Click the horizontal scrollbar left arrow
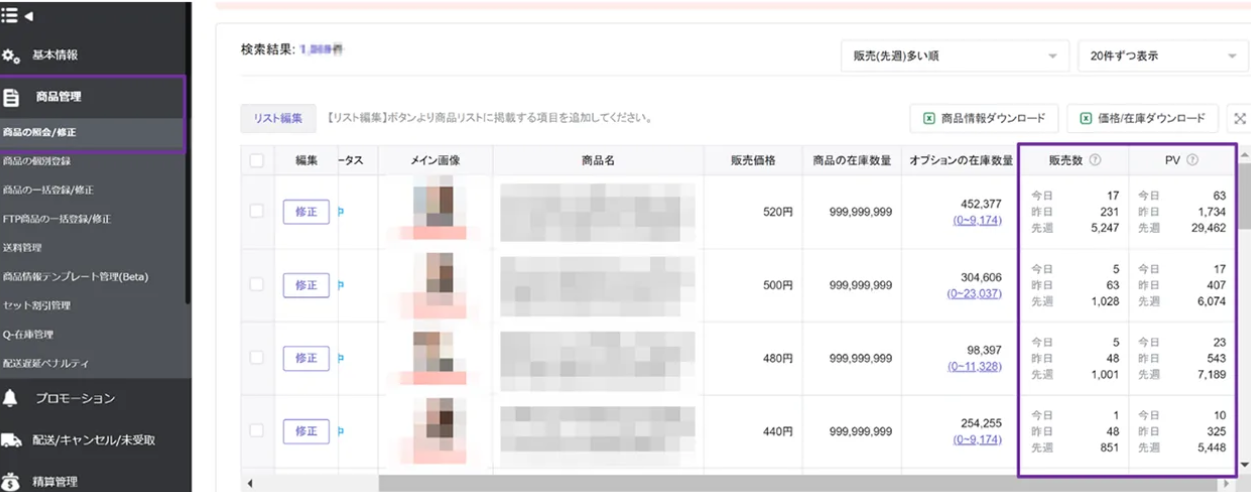Screen dimensions: 1251x492 [x=248, y=484]
